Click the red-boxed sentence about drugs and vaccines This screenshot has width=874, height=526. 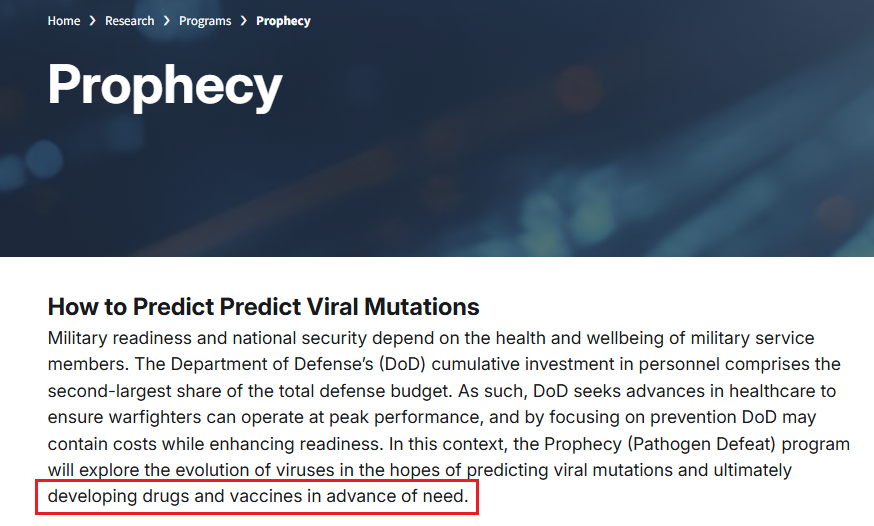coord(258,496)
